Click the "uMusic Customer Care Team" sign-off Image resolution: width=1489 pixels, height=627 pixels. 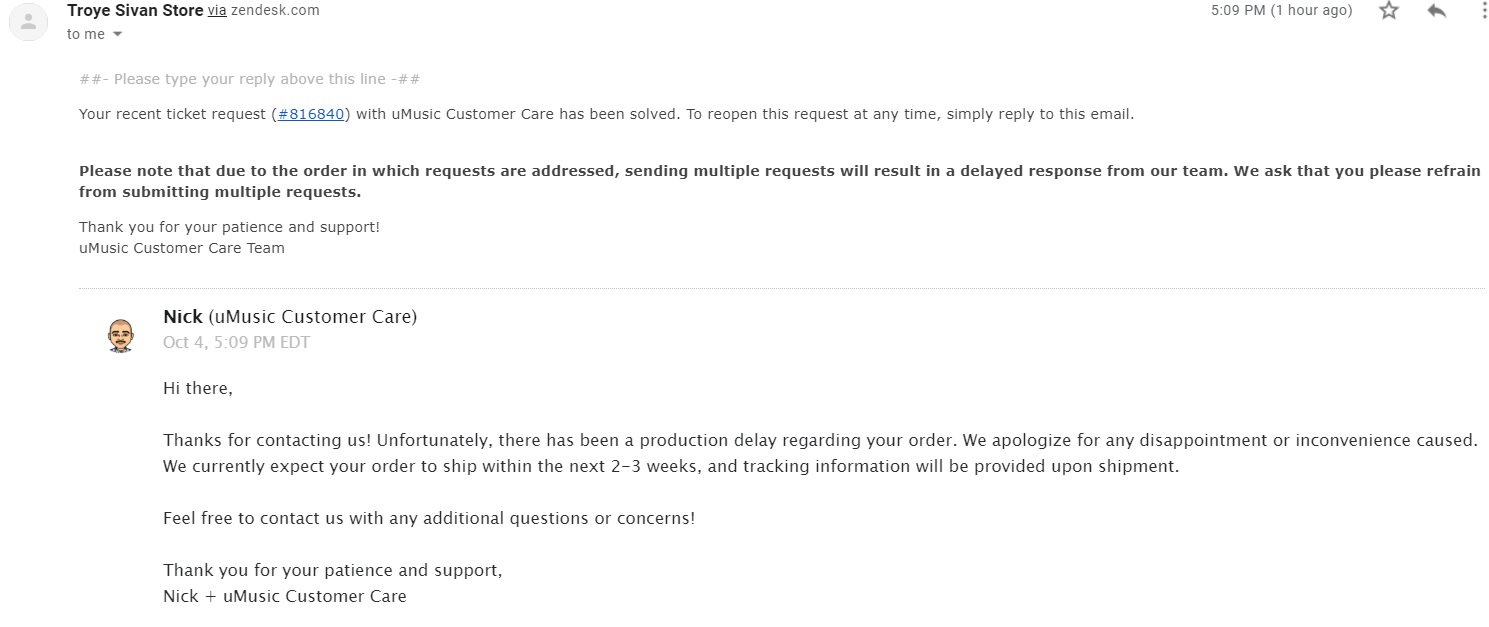181,248
